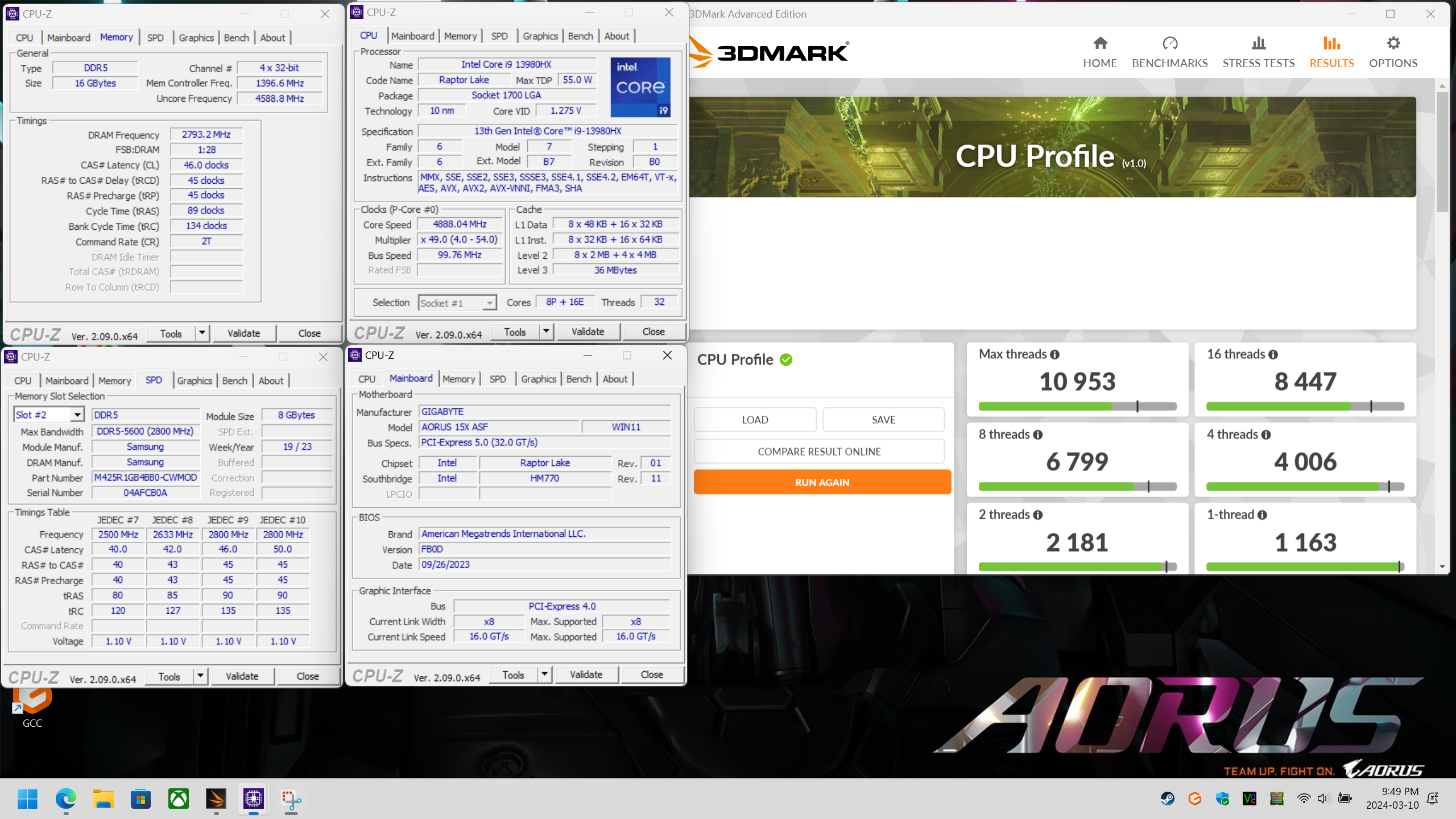
Task: Switch to CPU-Z via its taskbar icon
Action: click(x=254, y=799)
